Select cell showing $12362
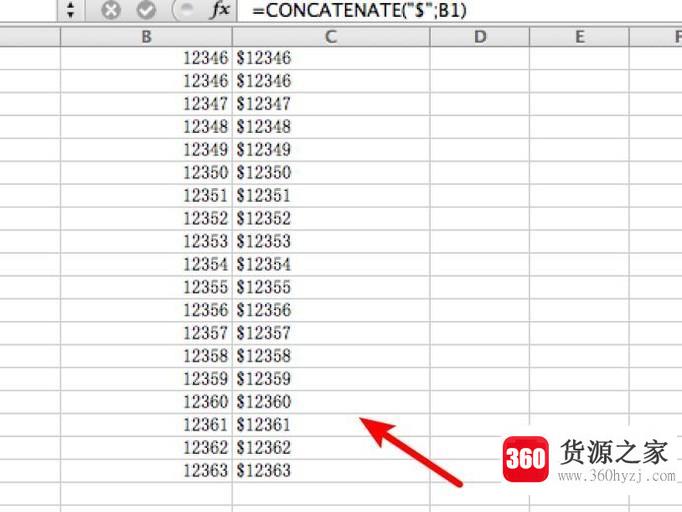This screenshot has height=512, width=682. (331, 448)
